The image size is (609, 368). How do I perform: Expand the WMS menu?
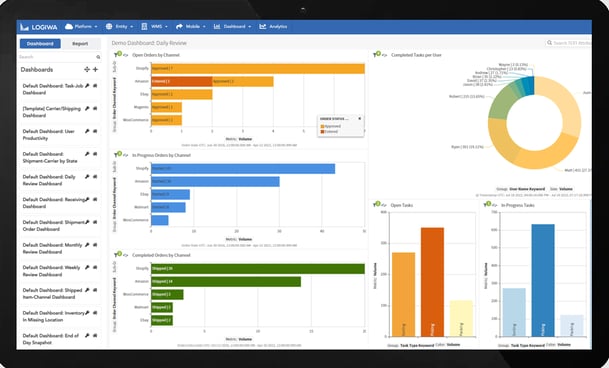pyautogui.click(x=154, y=26)
